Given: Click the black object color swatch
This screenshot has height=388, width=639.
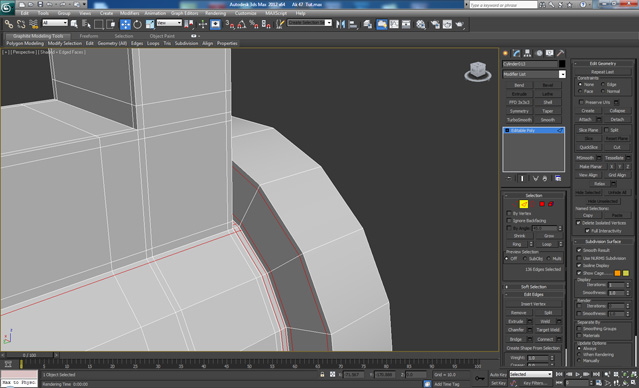Looking at the screenshot, I should tap(562, 64).
